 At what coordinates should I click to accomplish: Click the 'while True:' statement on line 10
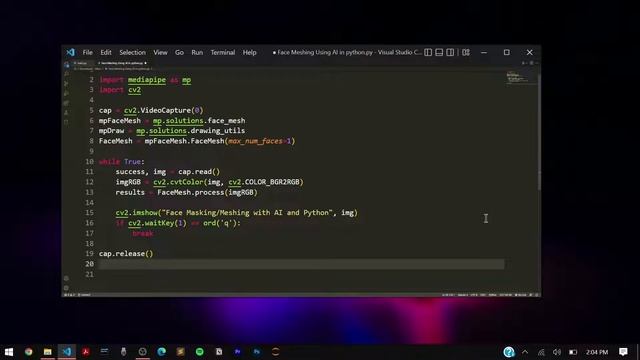122,162
